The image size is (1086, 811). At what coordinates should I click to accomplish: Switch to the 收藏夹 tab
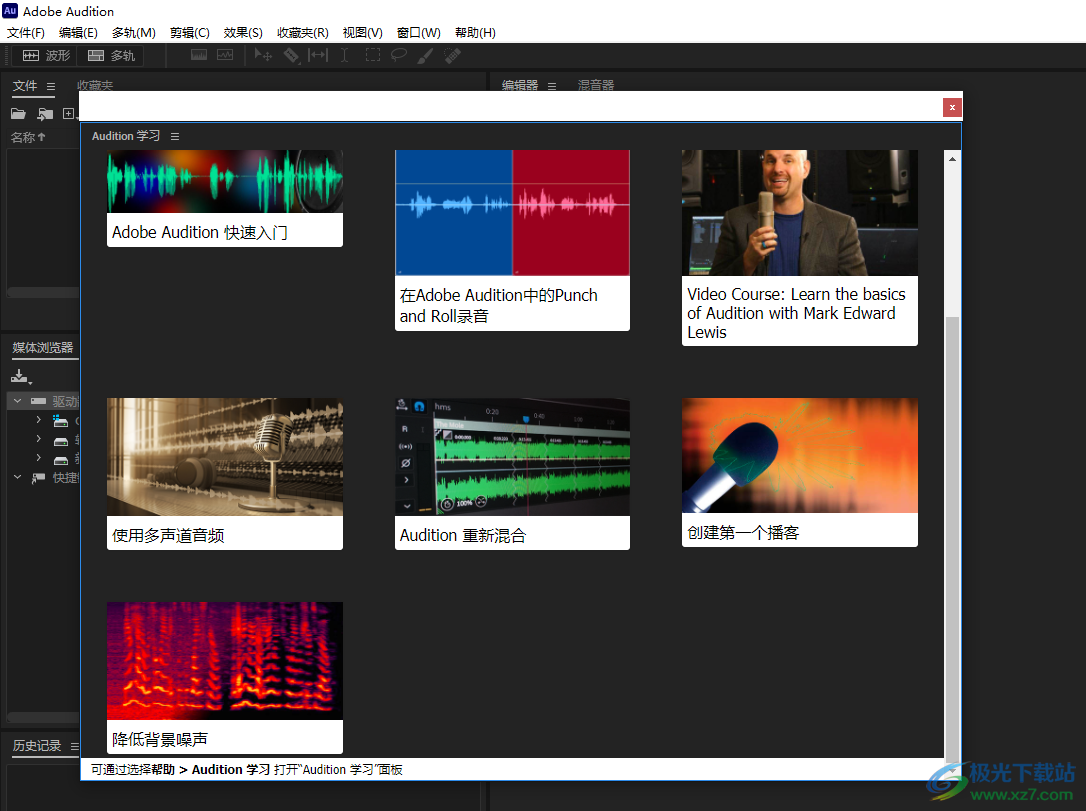click(x=95, y=85)
